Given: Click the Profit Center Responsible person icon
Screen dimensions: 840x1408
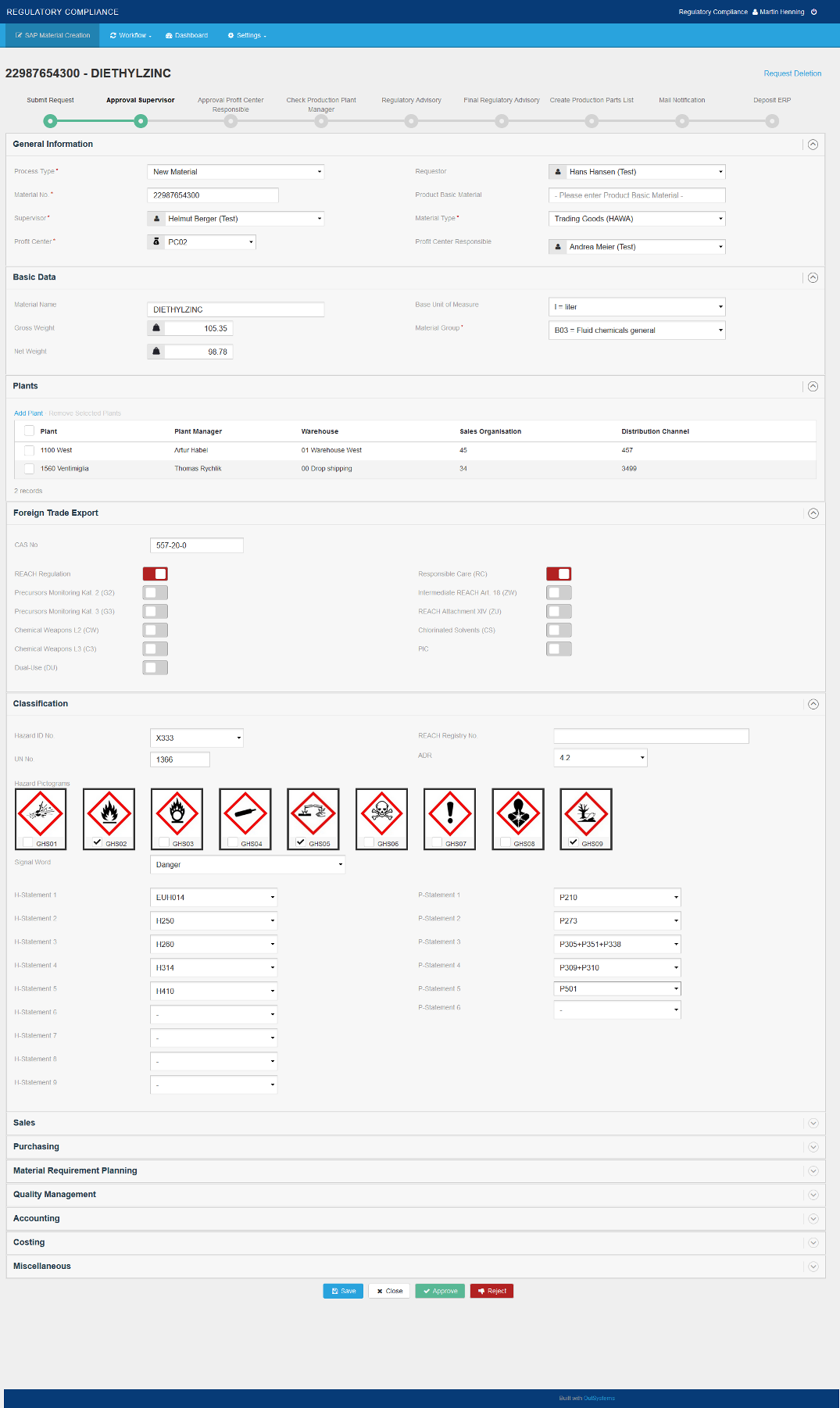Looking at the screenshot, I should point(558,247).
